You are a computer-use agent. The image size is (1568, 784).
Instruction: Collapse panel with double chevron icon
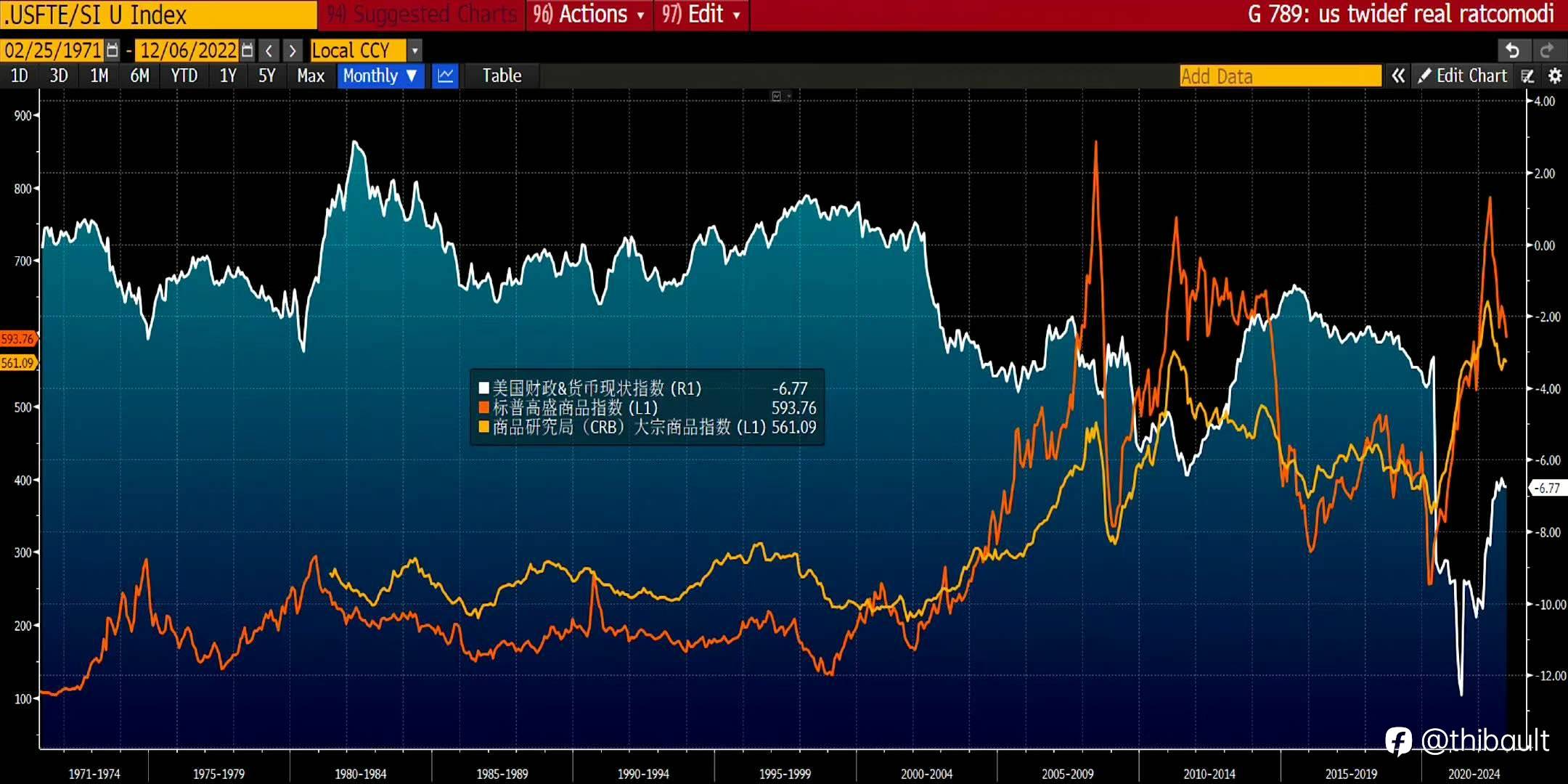point(1397,75)
